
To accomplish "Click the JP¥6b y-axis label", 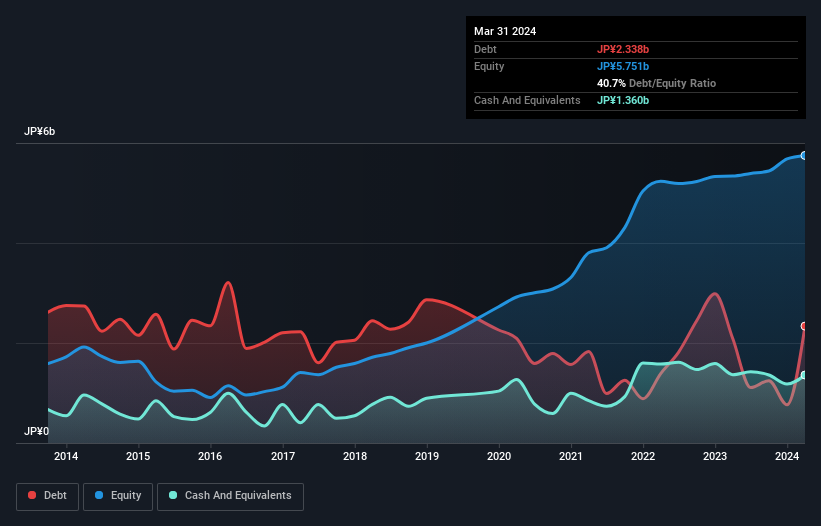I will tap(40, 132).
